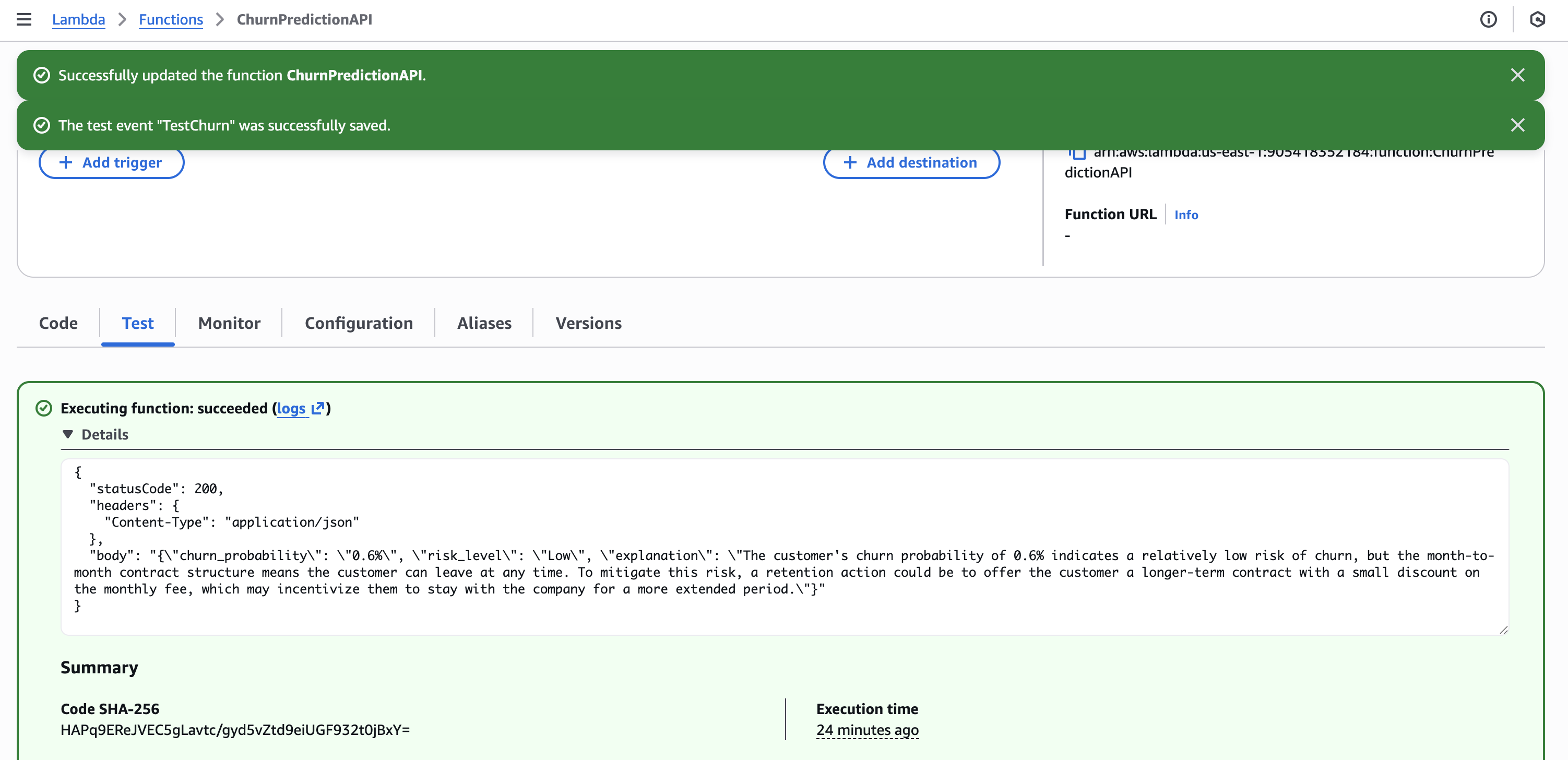This screenshot has height=760, width=1568.
Task: Open the hamburger navigation menu icon
Action: coord(23,19)
